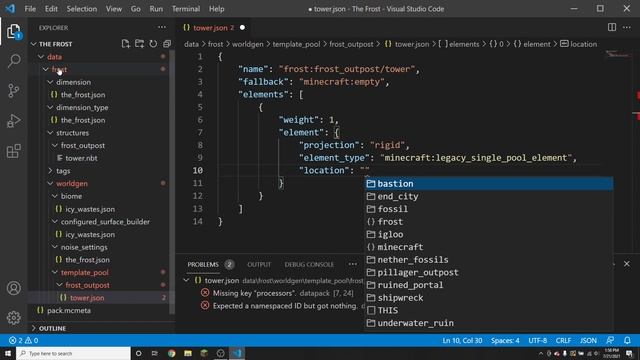Screen dimensions: 640x360
Task: Open Source Control view
Action: (x=13, y=91)
